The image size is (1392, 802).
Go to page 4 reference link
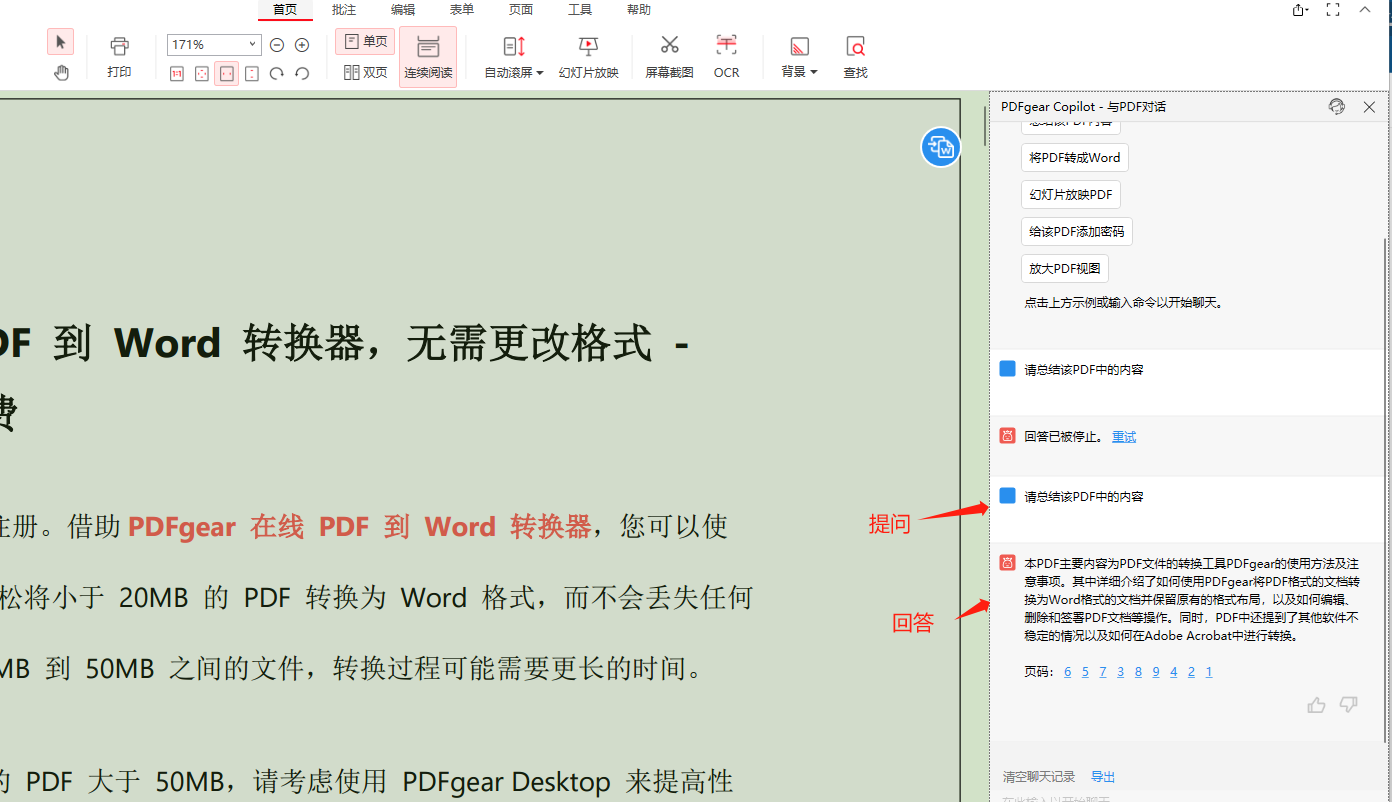1173,672
